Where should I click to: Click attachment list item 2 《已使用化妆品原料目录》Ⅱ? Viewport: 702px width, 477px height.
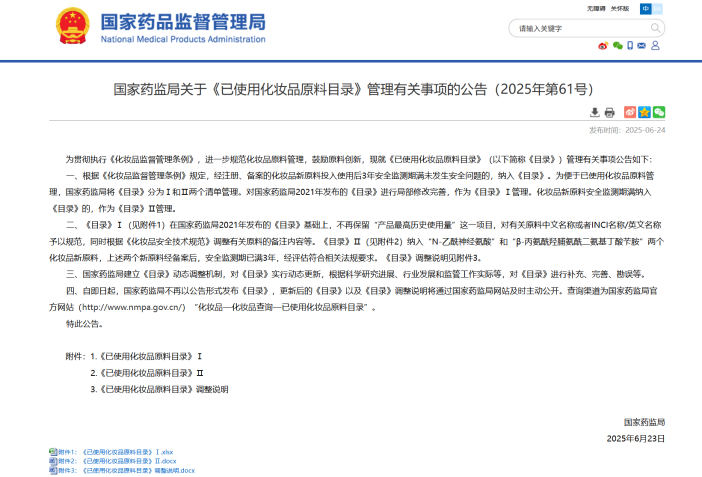[147, 373]
